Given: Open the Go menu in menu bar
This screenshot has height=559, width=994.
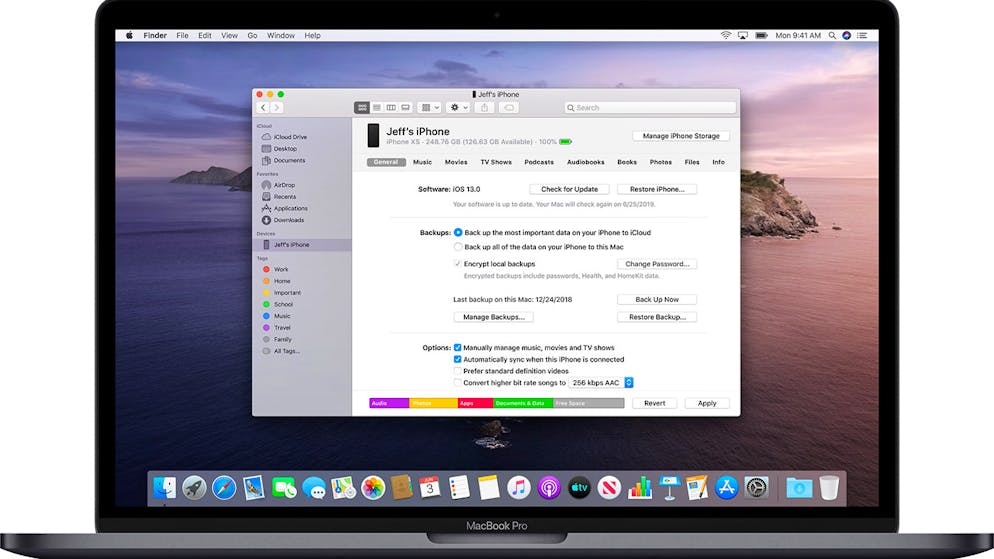Looking at the screenshot, I should 252,35.
